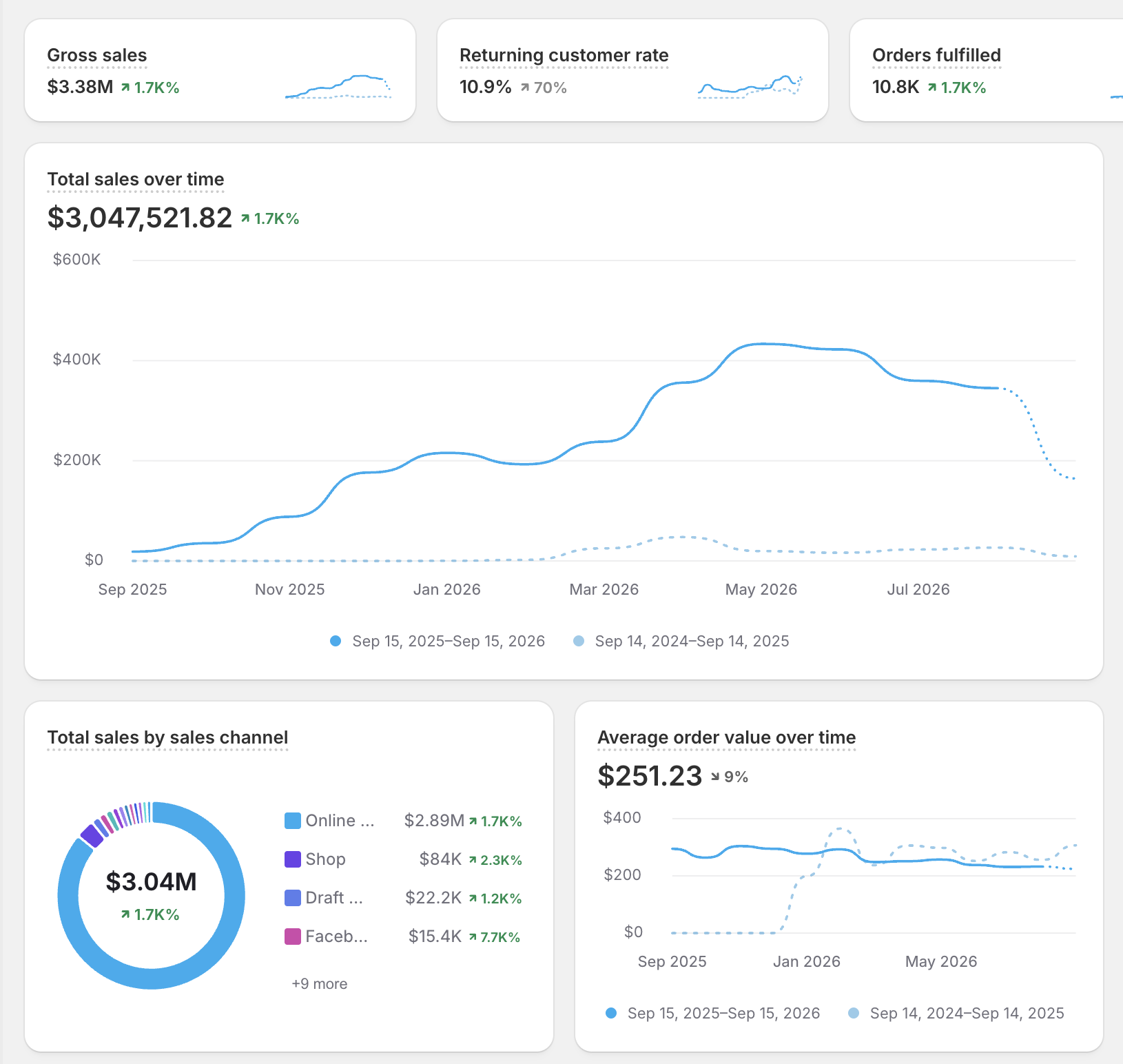This screenshot has height=1064, width=1123.
Task: Open Total sales over time report
Action: click(x=136, y=179)
